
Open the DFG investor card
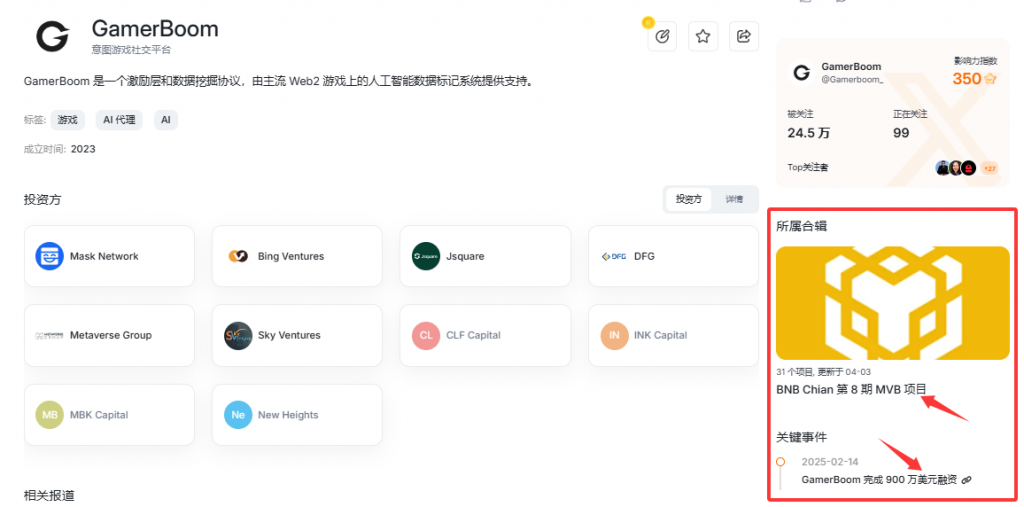coord(673,256)
